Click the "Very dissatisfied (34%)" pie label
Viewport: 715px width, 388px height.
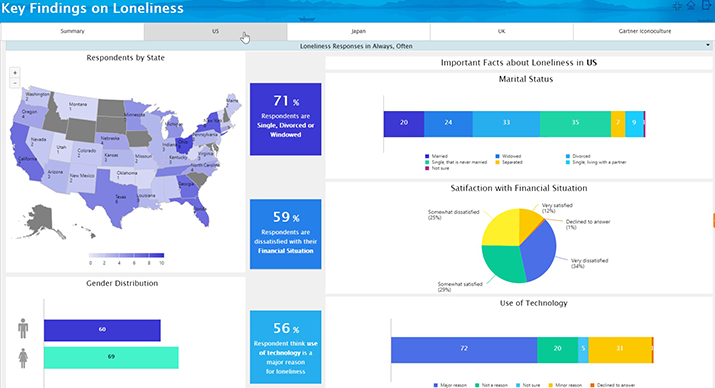[589, 263]
